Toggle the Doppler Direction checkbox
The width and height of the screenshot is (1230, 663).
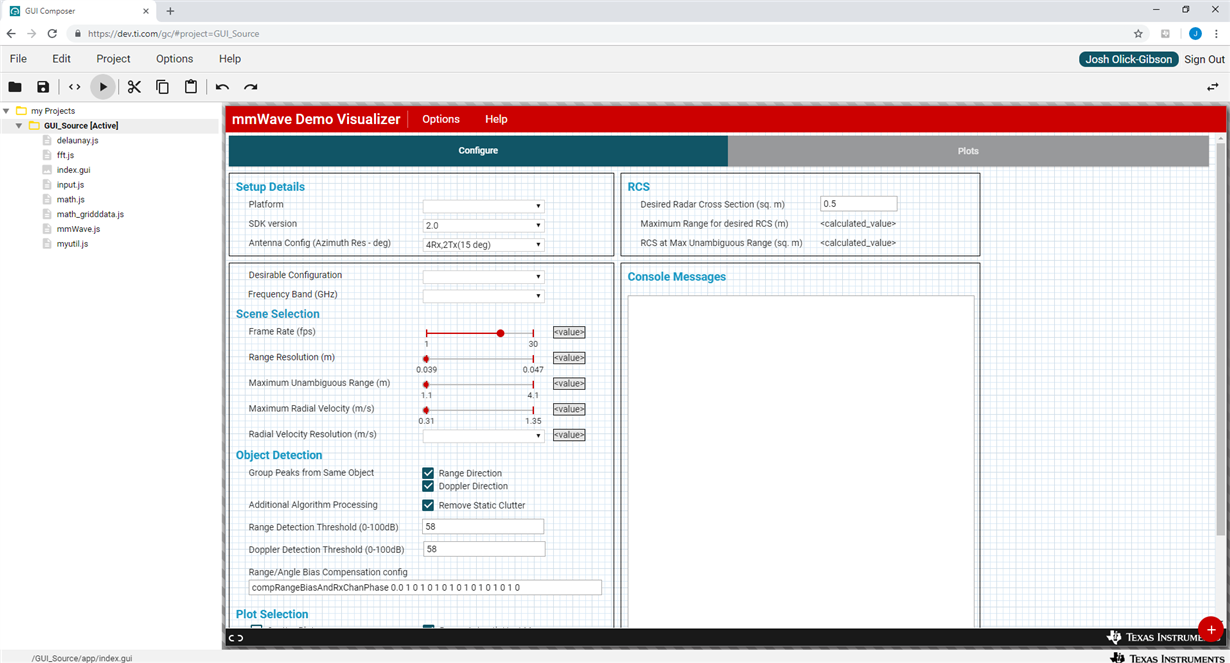pos(428,486)
